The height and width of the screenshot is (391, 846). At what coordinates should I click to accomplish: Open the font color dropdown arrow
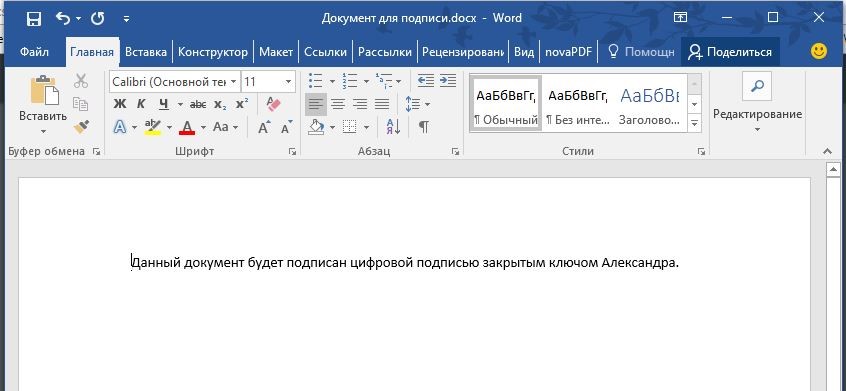tap(203, 128)
